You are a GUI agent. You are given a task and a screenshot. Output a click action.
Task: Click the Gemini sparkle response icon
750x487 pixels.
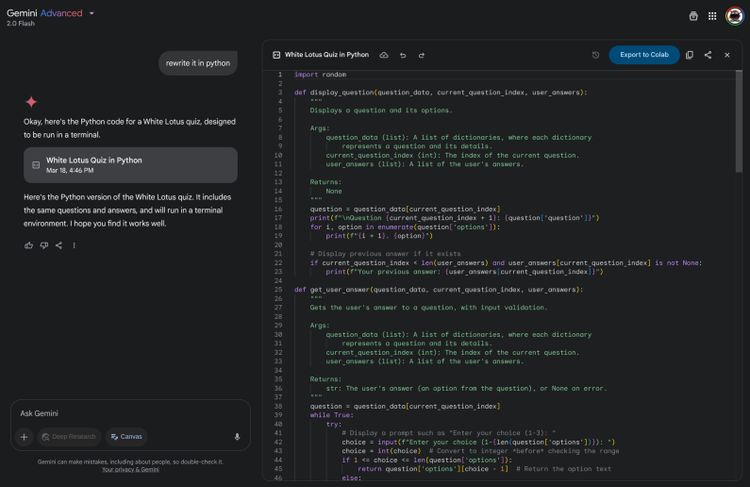(32, 102)
